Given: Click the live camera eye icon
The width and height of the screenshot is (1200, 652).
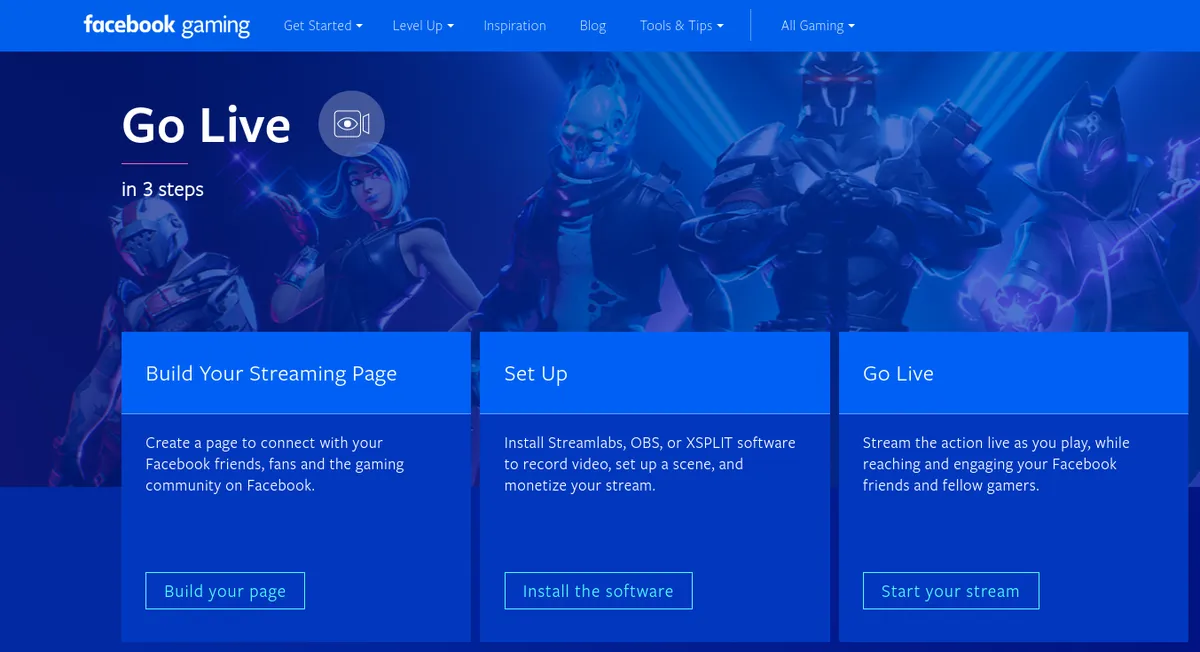Looking at the screenshot, I should click(351, 124).
